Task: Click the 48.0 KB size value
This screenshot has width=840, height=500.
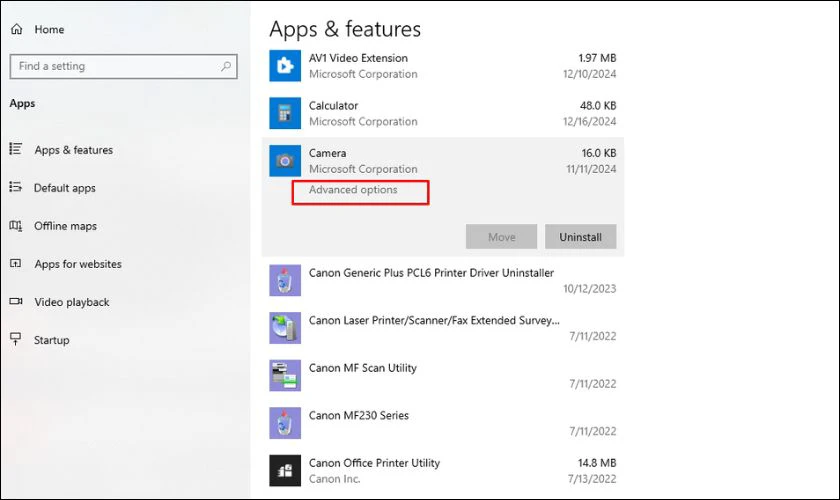Action: (598, 106)
